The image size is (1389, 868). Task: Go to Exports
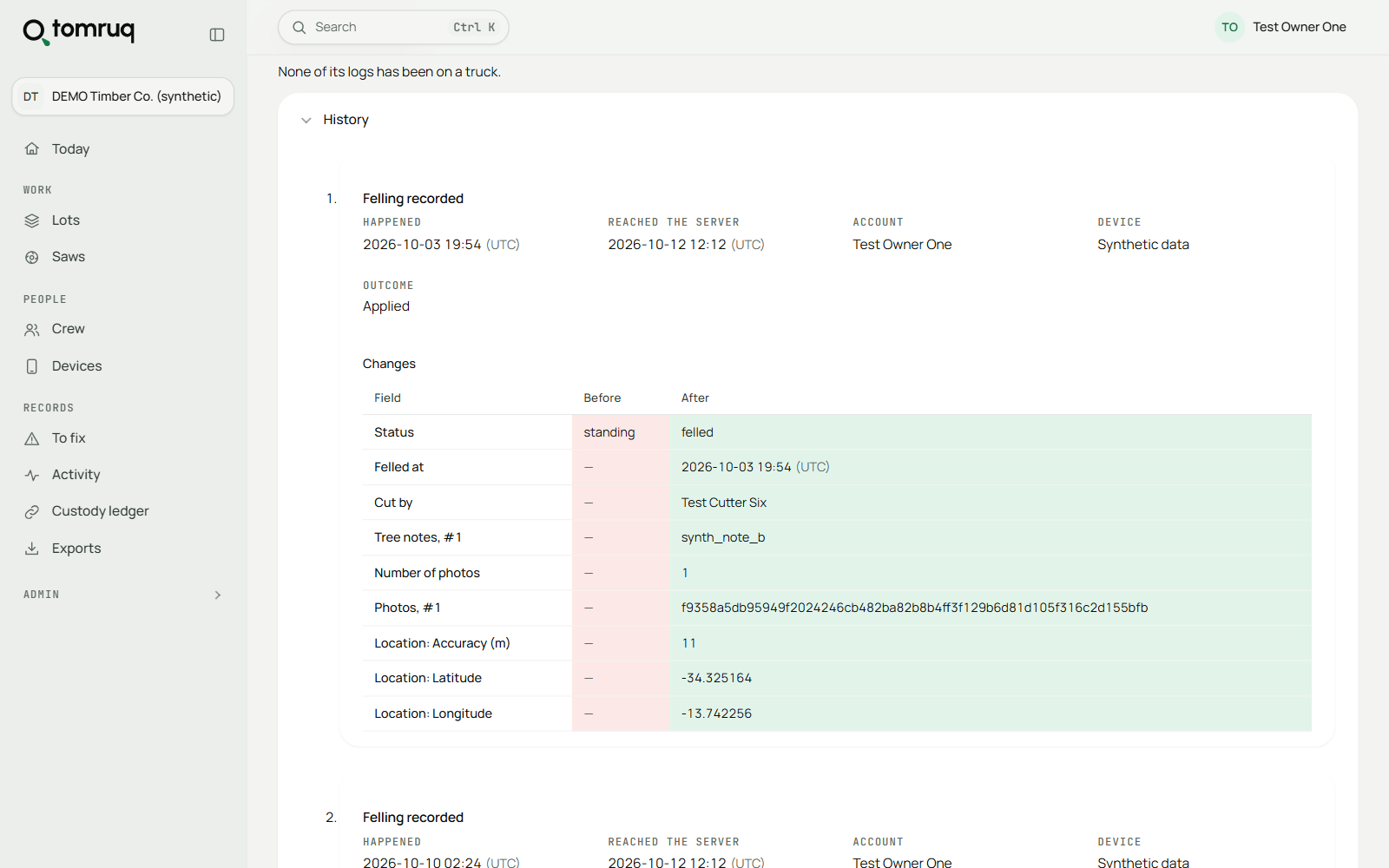pyautogui.click(x=122, y=549)
